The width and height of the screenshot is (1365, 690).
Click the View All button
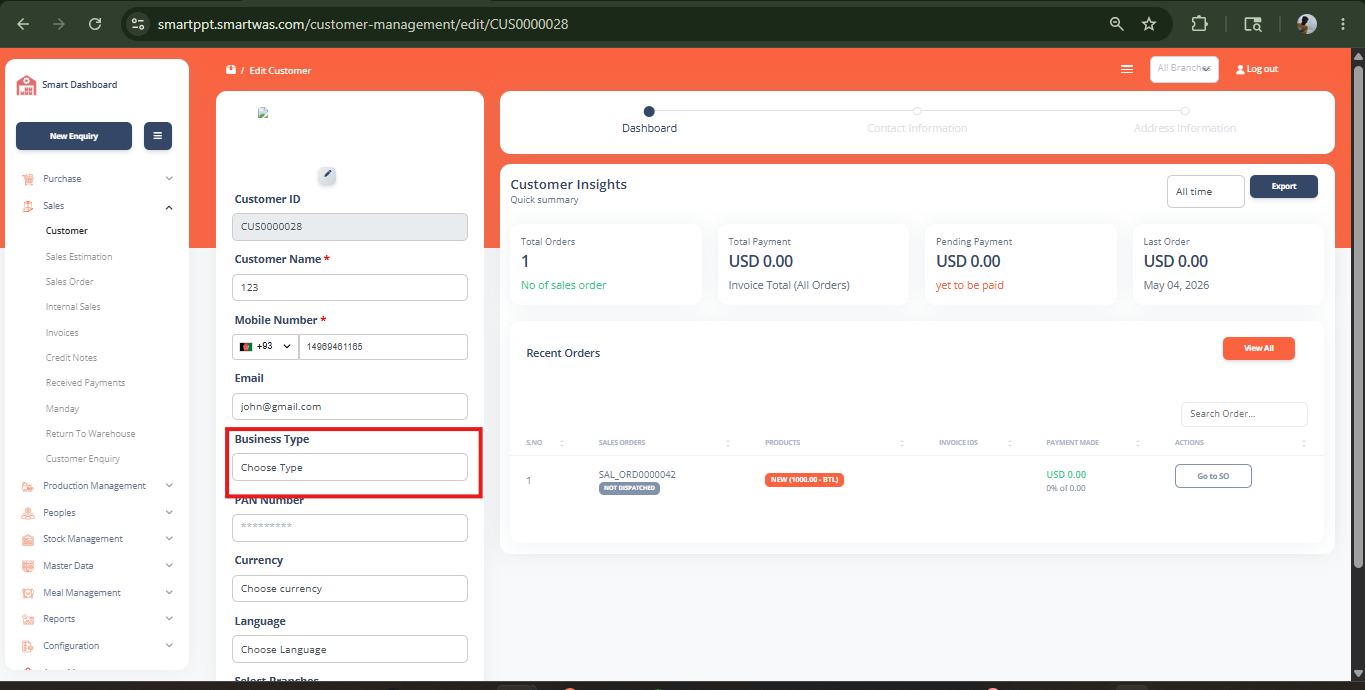tap(1259, 348)
